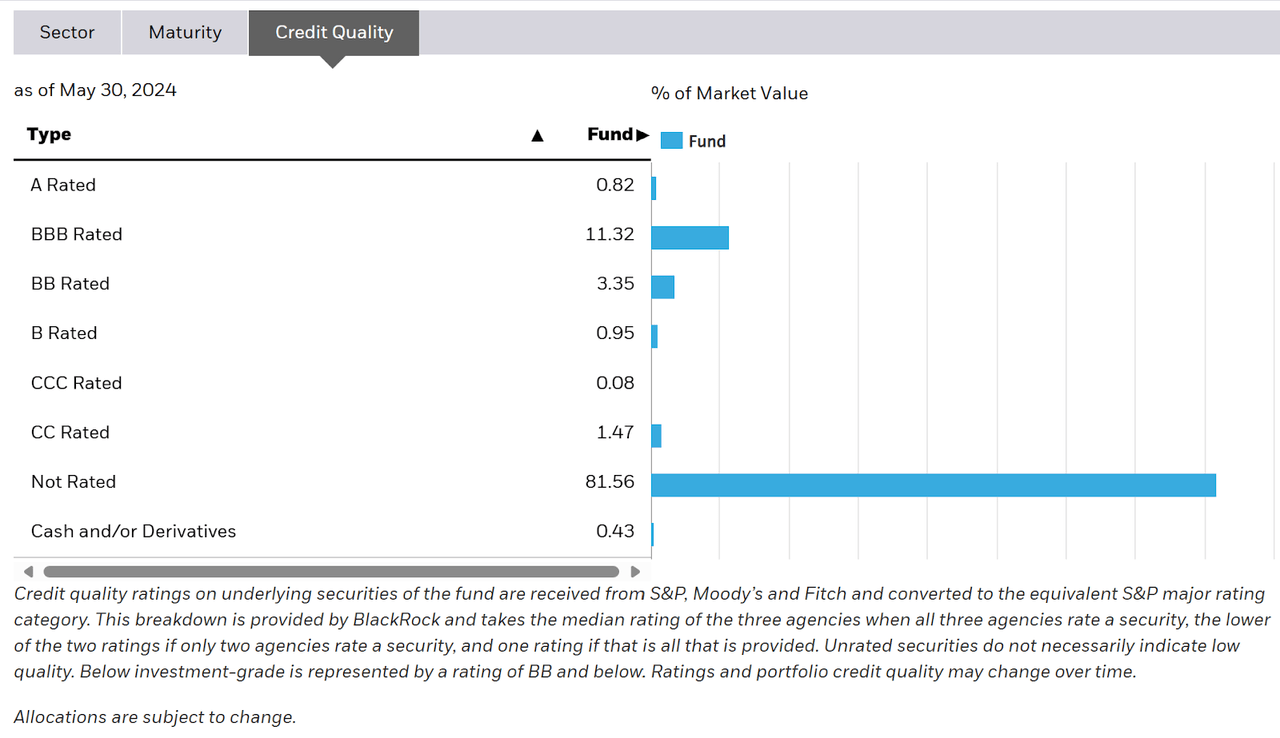The width and height of the screenshot is (1280, 738).
Task: Select the 'CCC Rated' row label
Action: (x=76, y=383)
